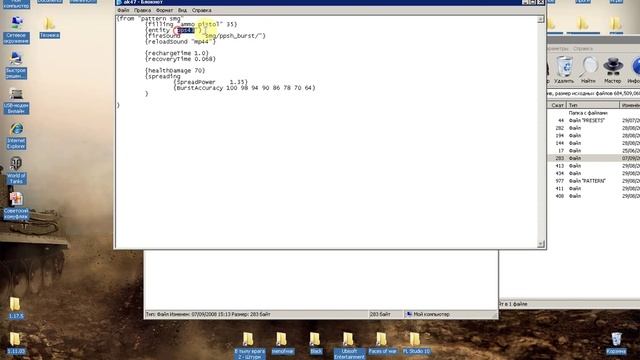The image size is (640, 360).
Task: Click the fireSound smg/ppsh_burst line
Action: pyautogui.click(x=205, y=36)
